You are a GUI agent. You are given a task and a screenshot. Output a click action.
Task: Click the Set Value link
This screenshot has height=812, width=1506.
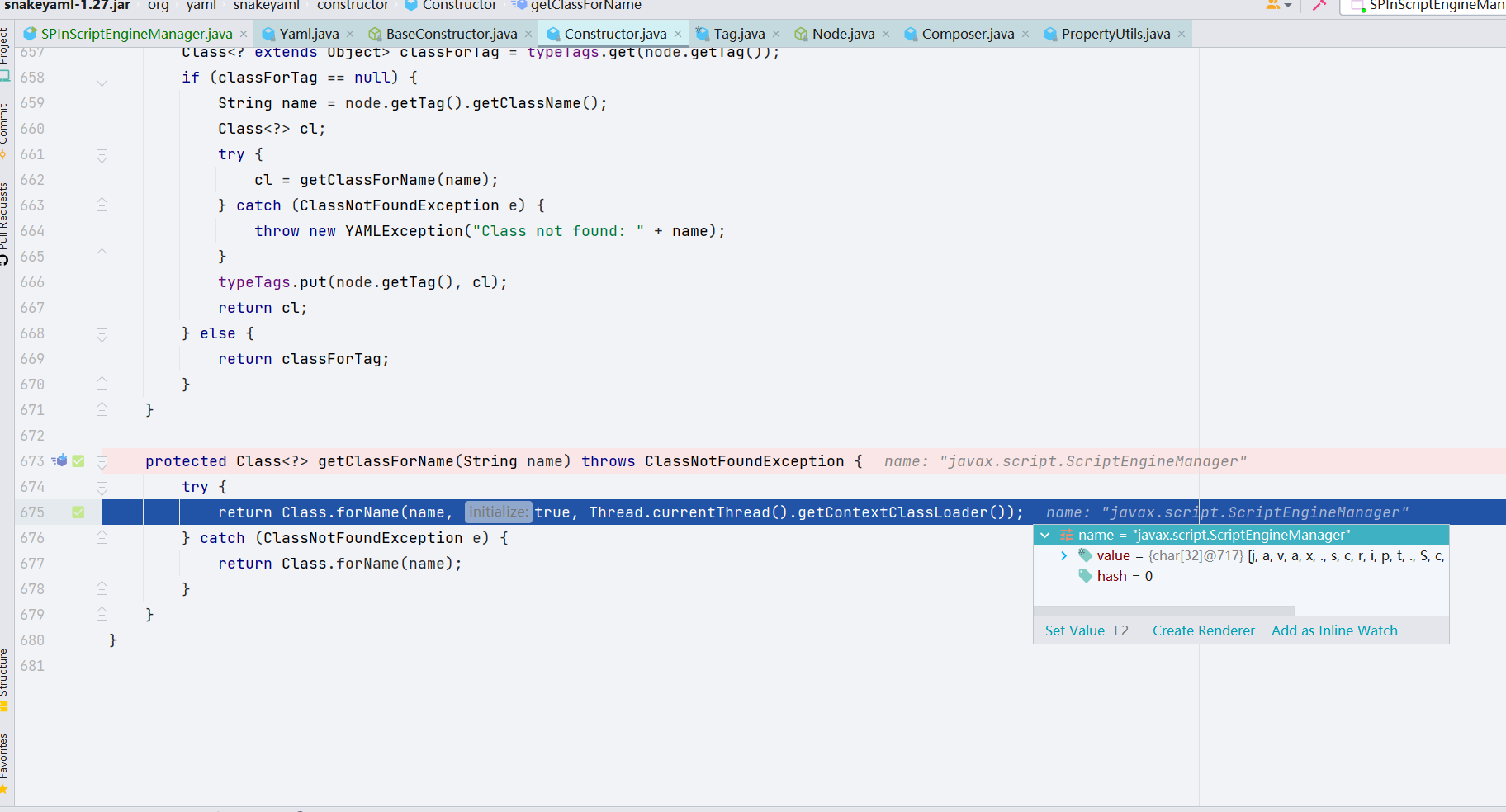(1074, 630)
